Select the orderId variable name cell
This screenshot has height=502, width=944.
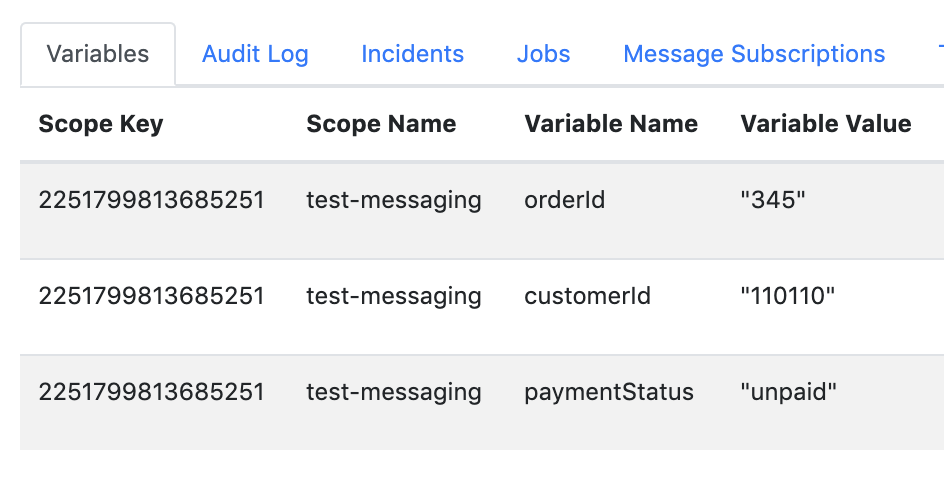[x=565, y=200]
